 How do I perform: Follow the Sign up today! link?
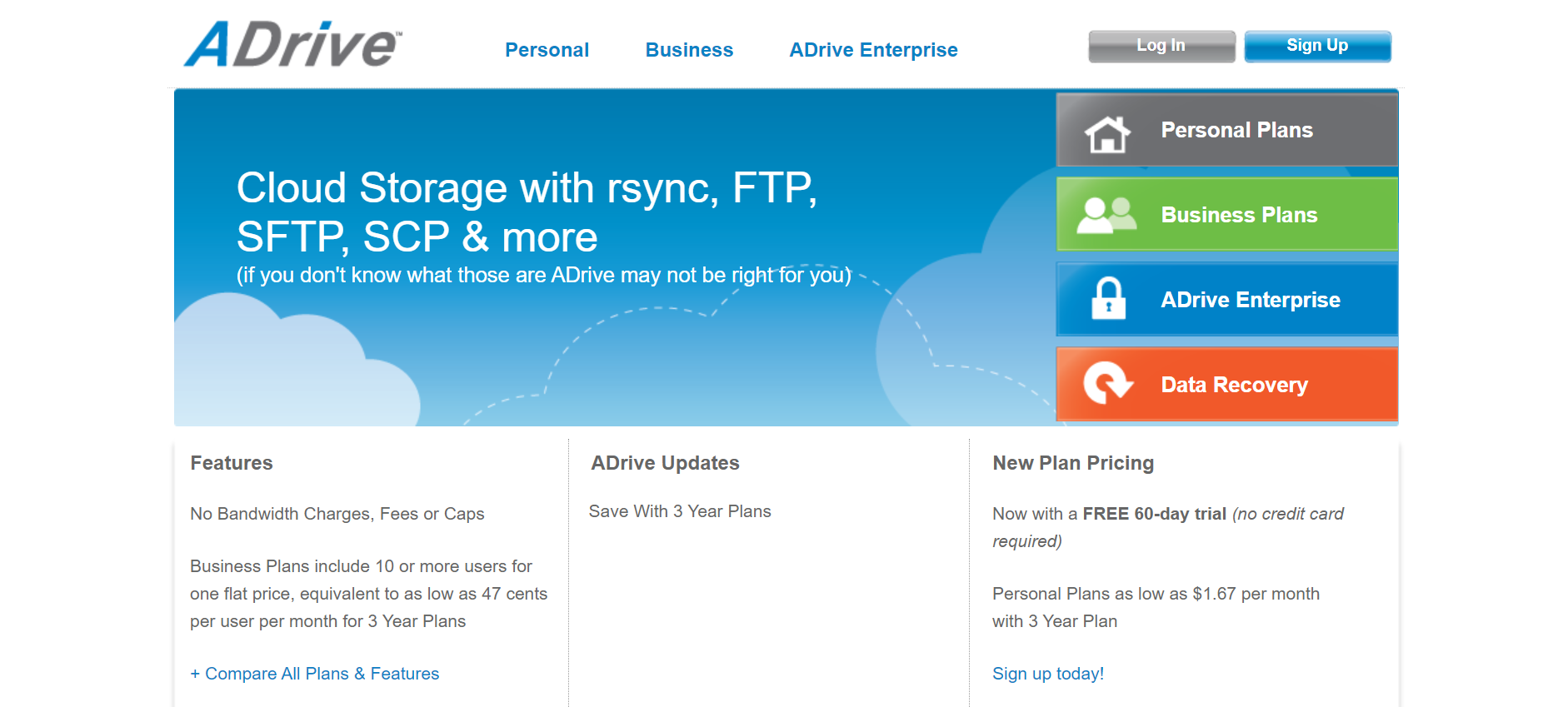1048,674
